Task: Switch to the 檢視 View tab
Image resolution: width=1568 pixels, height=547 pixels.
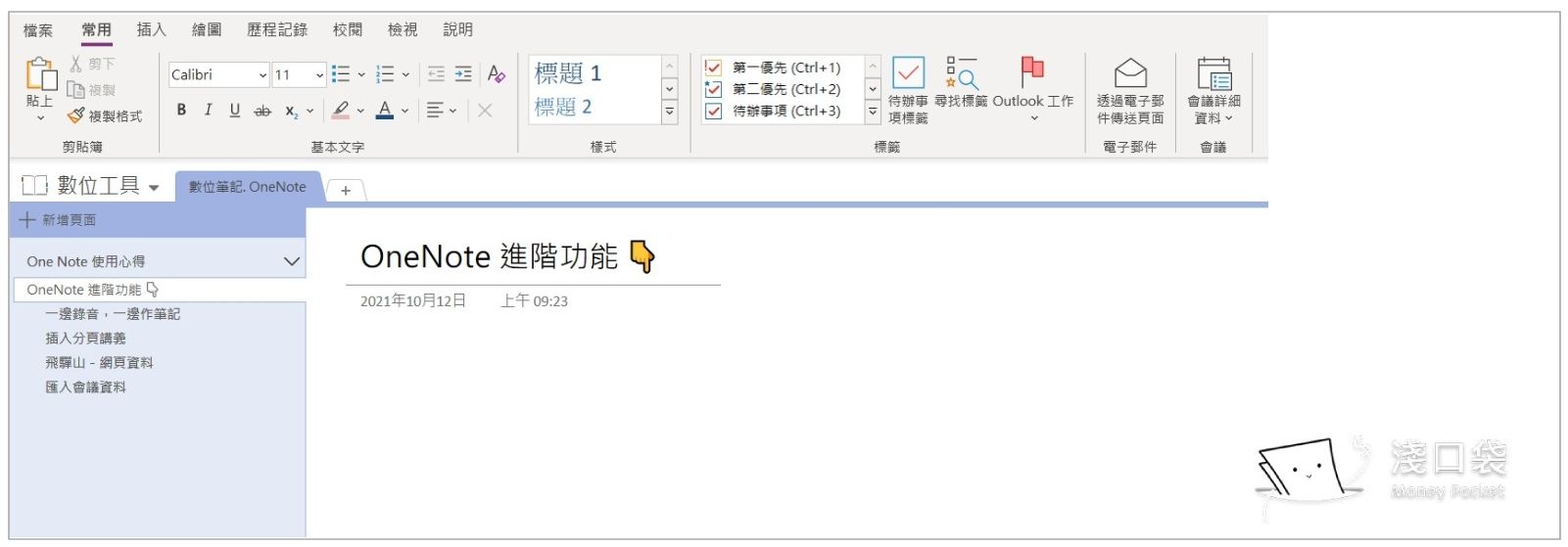Action: (x=403, y=30)
